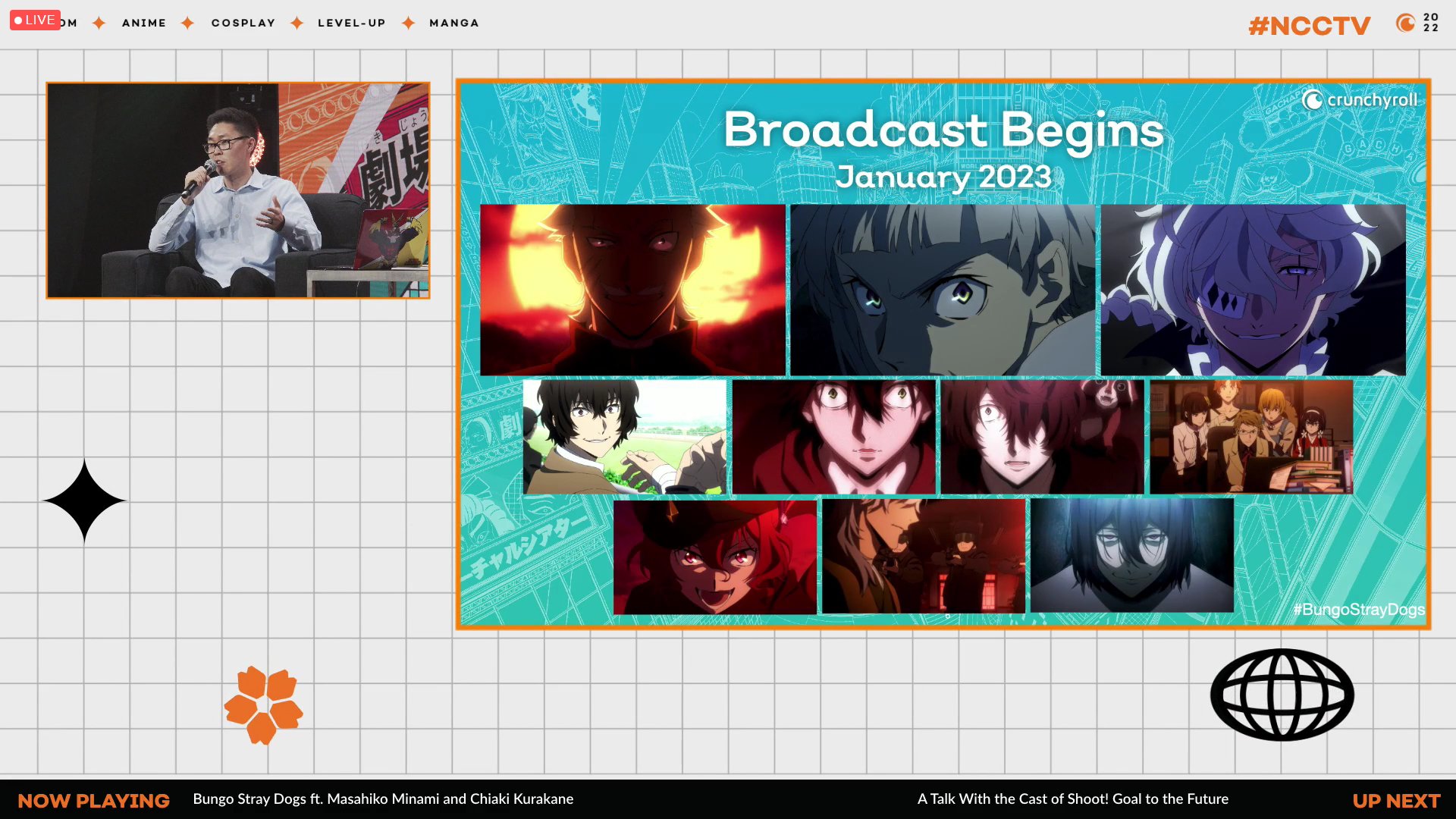This screenshot has width=1456, height=819.
Task: Select the COSPLAY ticker label
Action: [243, 23]
